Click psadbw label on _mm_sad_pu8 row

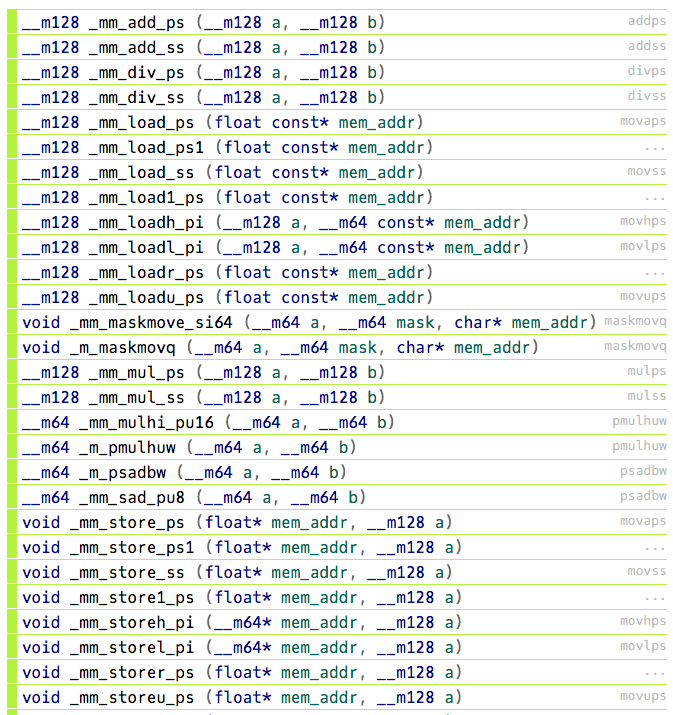(643, 496)
